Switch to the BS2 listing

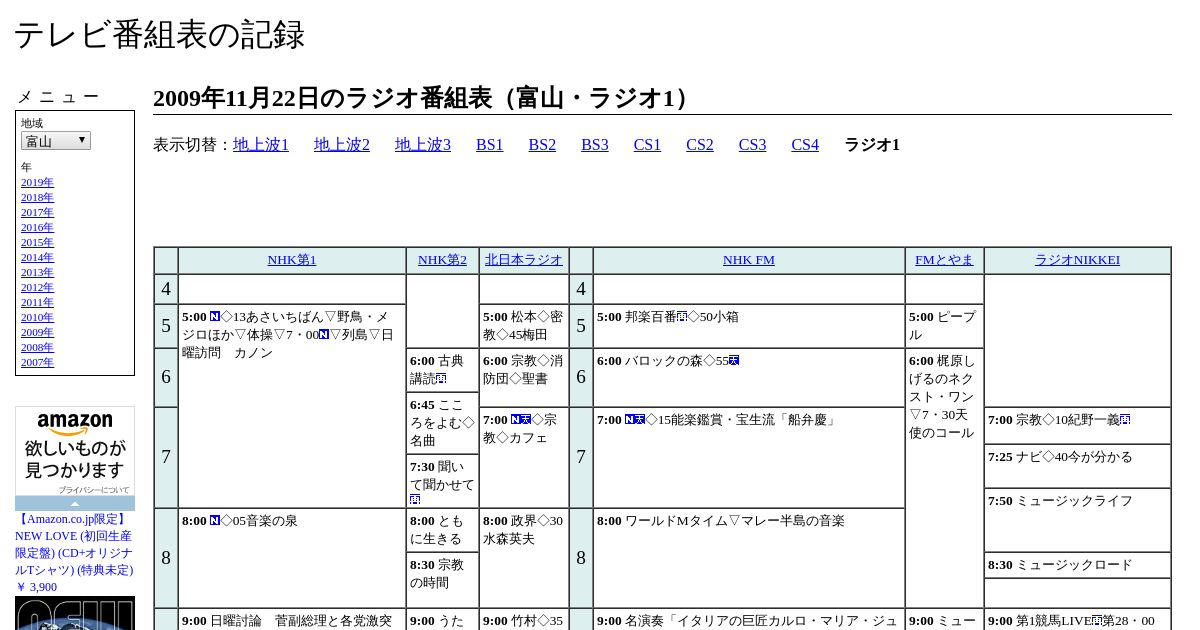point(542,145)
